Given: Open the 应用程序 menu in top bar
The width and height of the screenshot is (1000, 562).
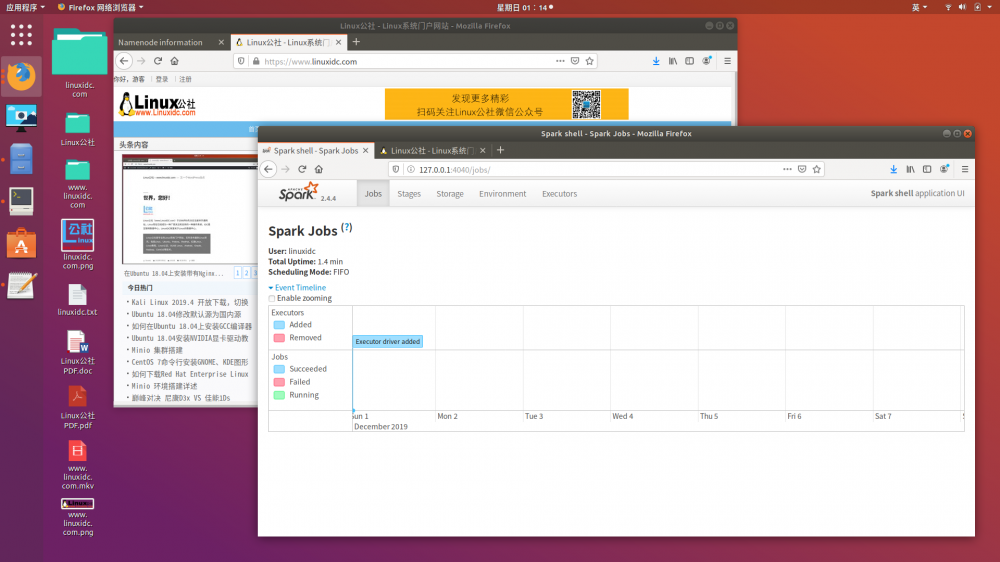Looking at the screenshot, I should click(x=25, y=7).
